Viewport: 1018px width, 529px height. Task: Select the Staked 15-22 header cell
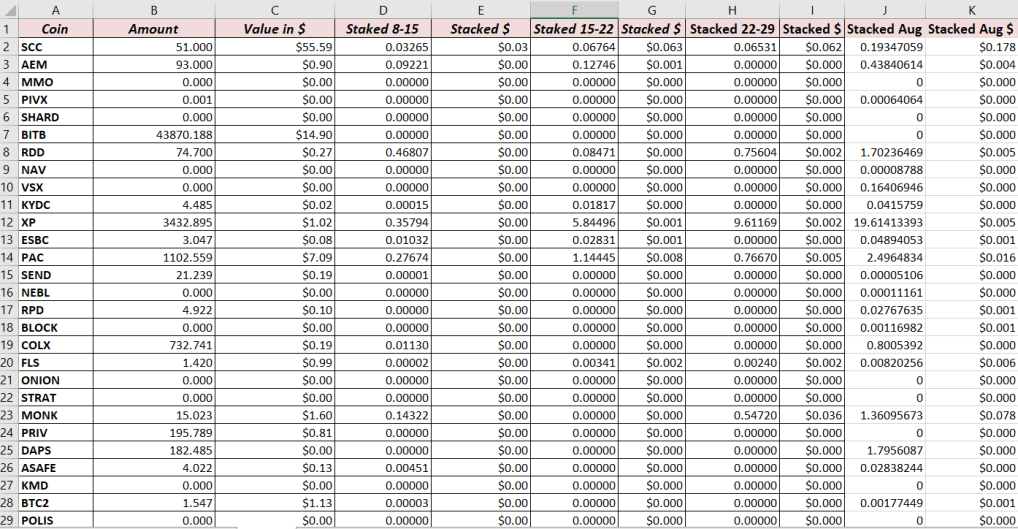(574, 29)
